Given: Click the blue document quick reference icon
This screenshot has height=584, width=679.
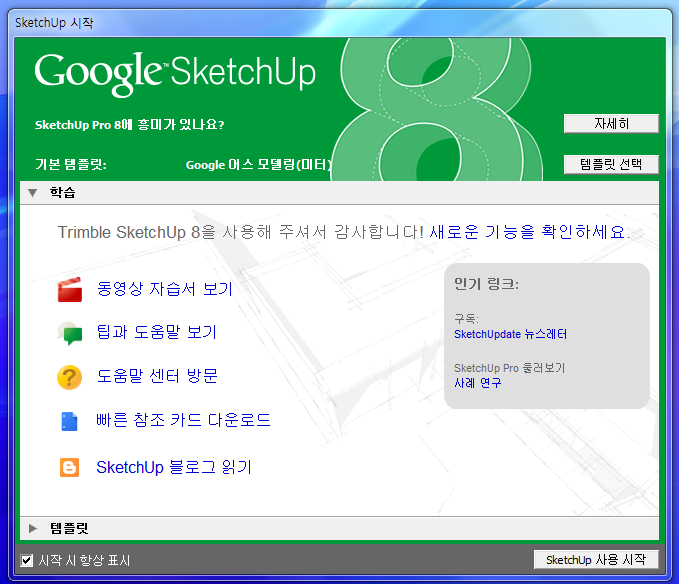Looking at the screenshot, I should pos(69,421).
